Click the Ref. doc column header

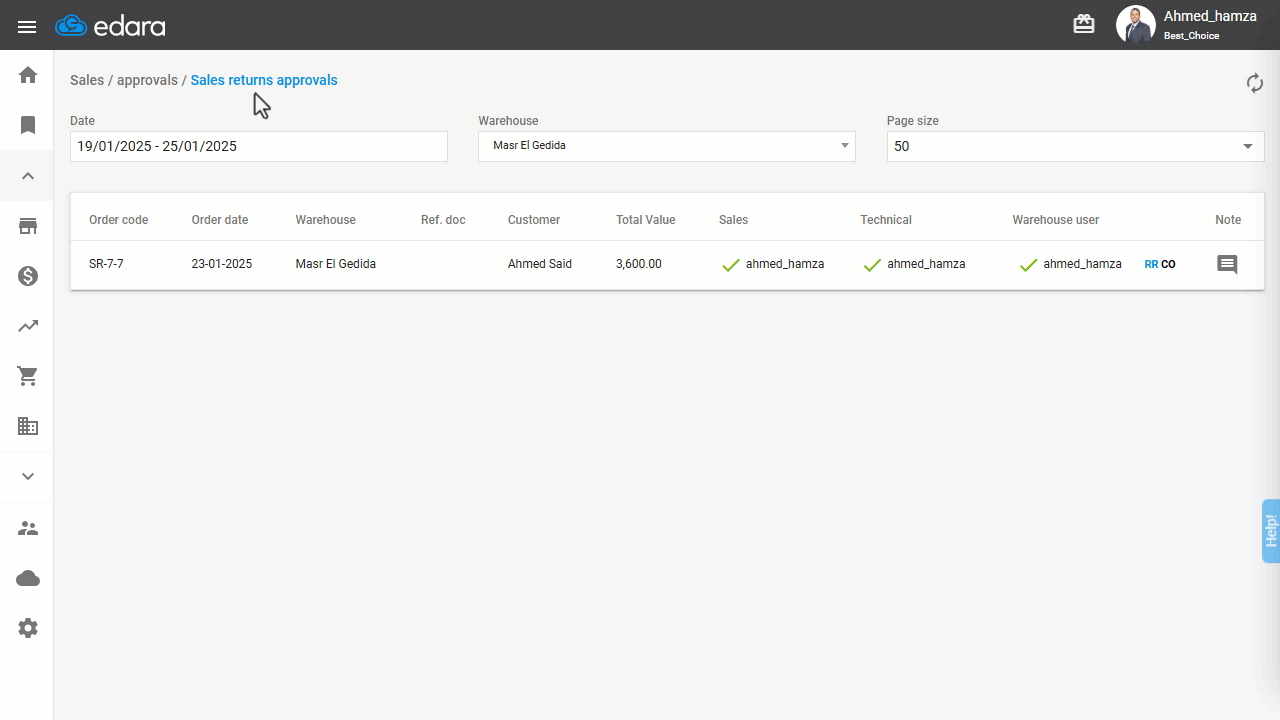point(443,220)
